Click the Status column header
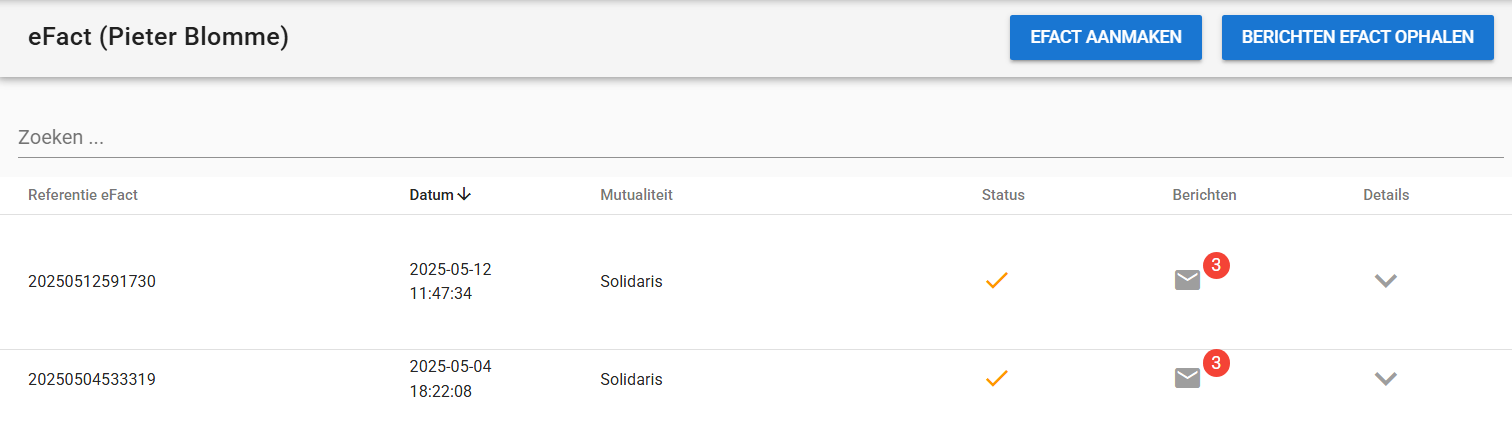Screen dimensions: 1512x447 point(1003,195)
